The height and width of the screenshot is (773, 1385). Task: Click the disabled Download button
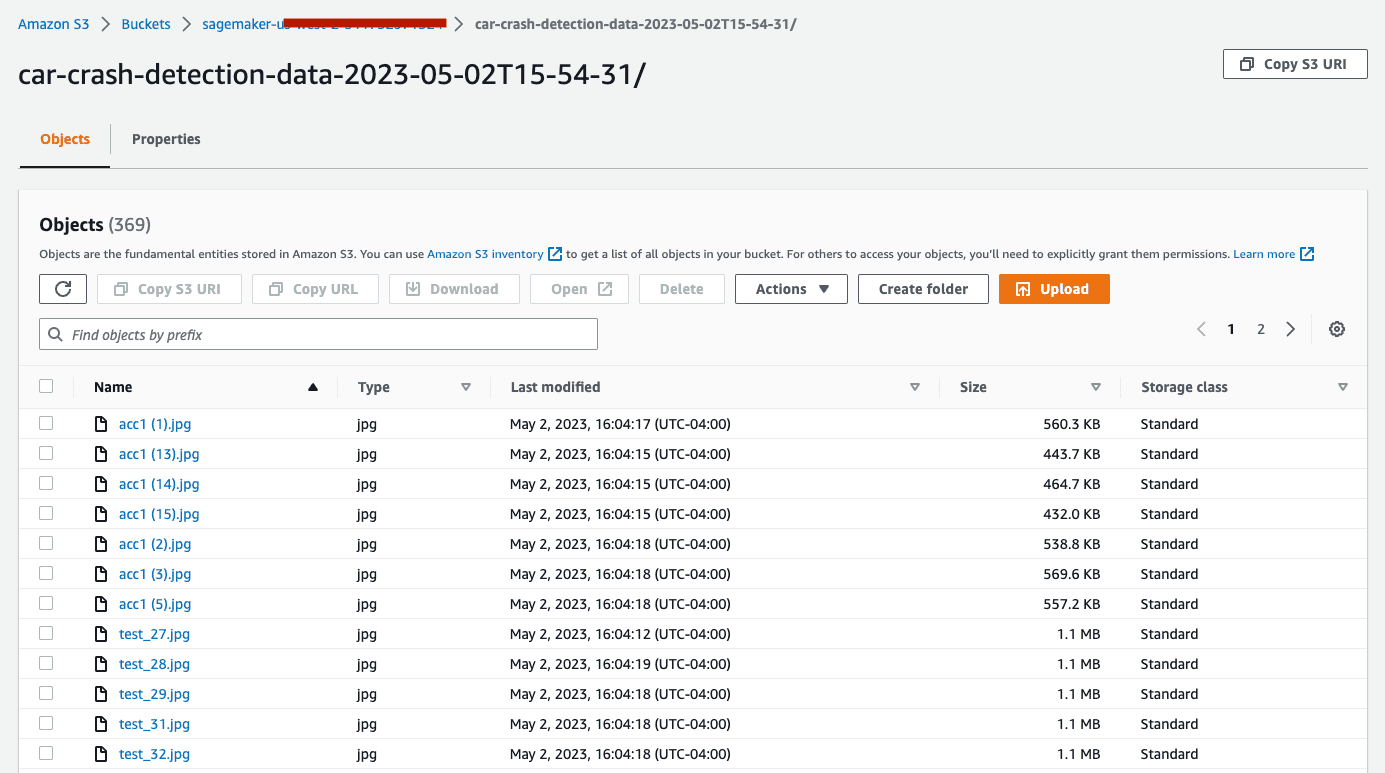pyautogui.click(x=454, y=289)
